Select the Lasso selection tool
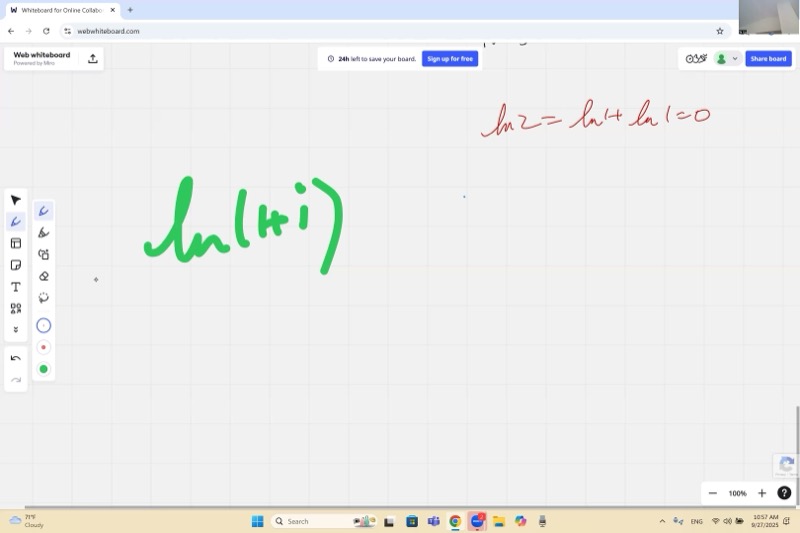800x533 pixels. 43,298
